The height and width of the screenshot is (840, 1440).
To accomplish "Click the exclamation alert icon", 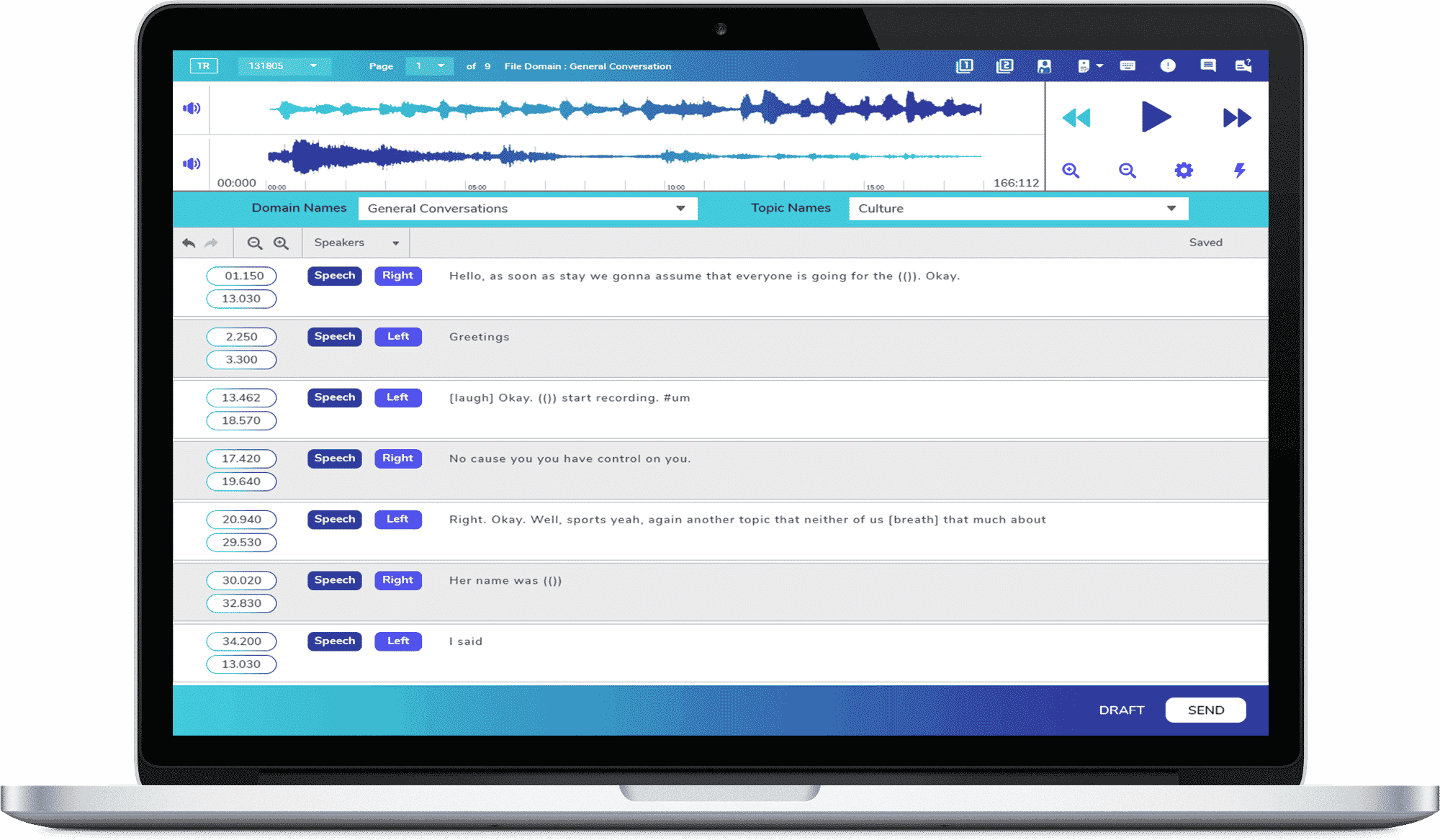I will tap(1168, 66).
